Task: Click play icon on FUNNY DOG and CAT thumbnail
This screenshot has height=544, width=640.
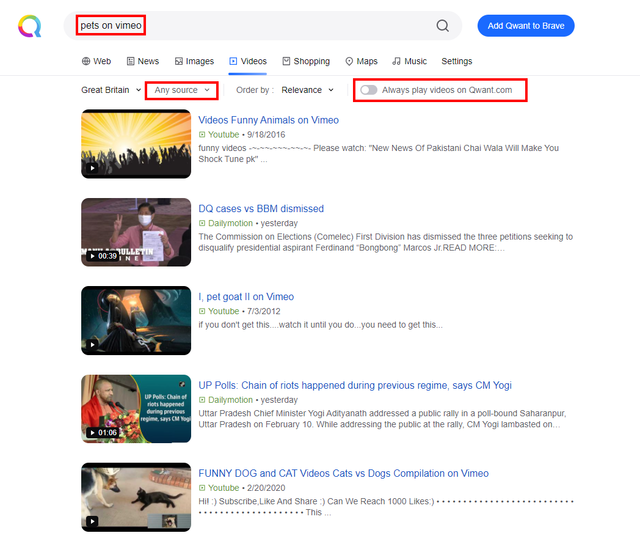Action: coord(92,521)
